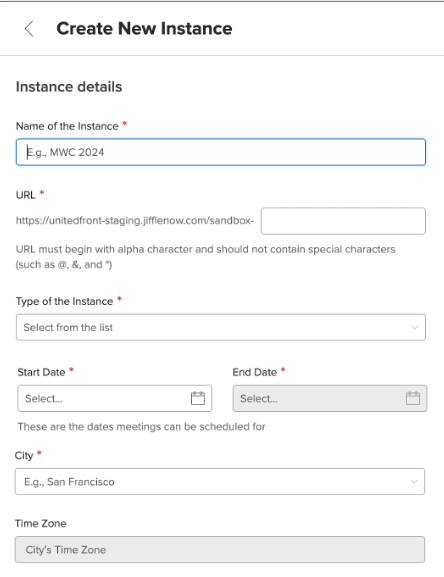The height and width of the screenshot is (577, 444).
Task: Click the Start Date Select... placeholder text
Action: tap(44, 399)
